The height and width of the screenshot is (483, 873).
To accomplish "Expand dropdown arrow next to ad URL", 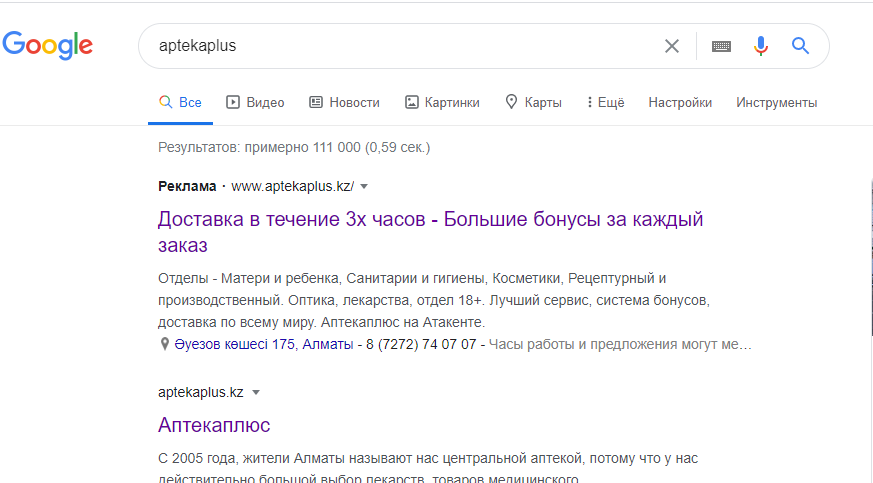I will point(364,186).
